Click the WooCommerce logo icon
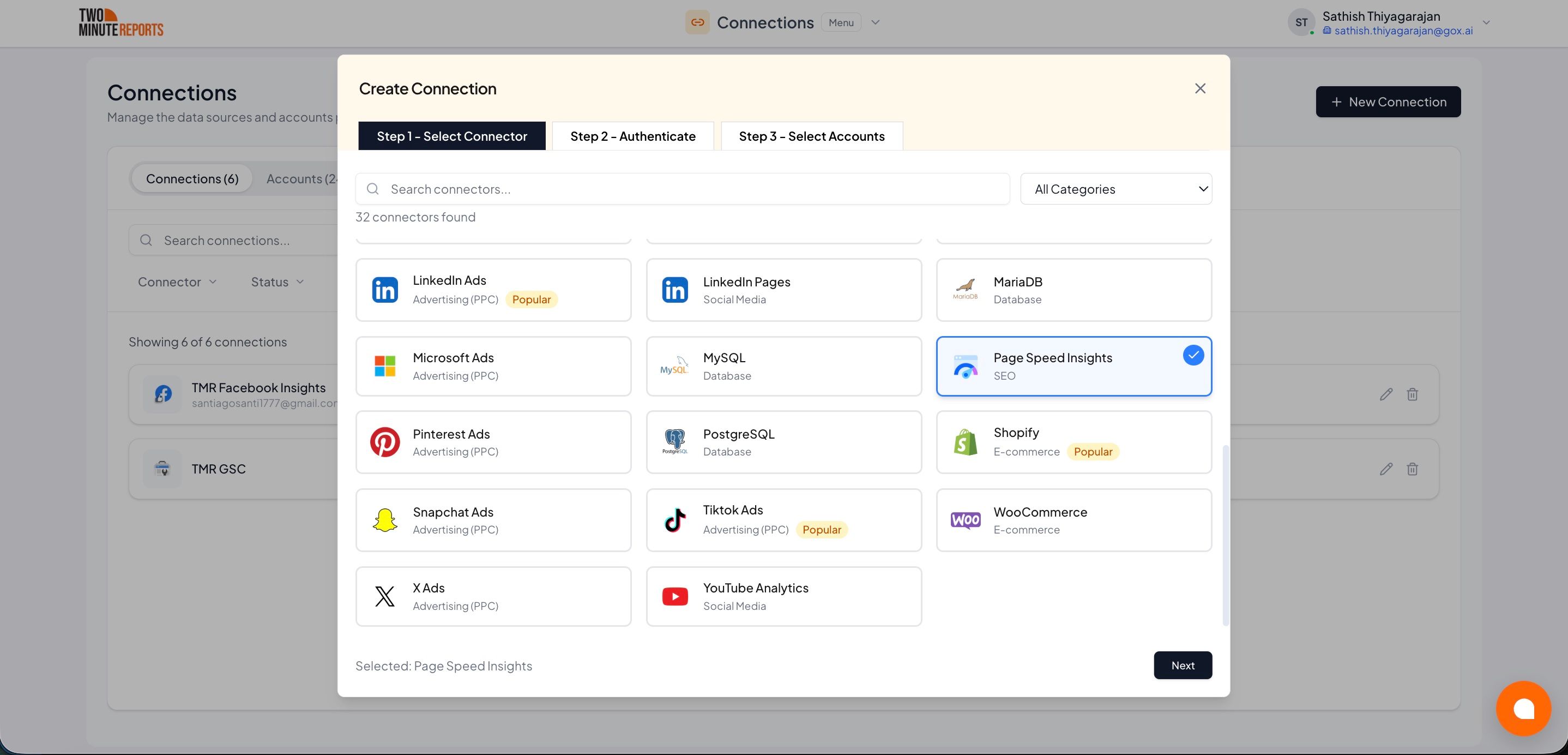This screenshot has height=755, width=1568. pyautogui.click(x=966, y=520)
